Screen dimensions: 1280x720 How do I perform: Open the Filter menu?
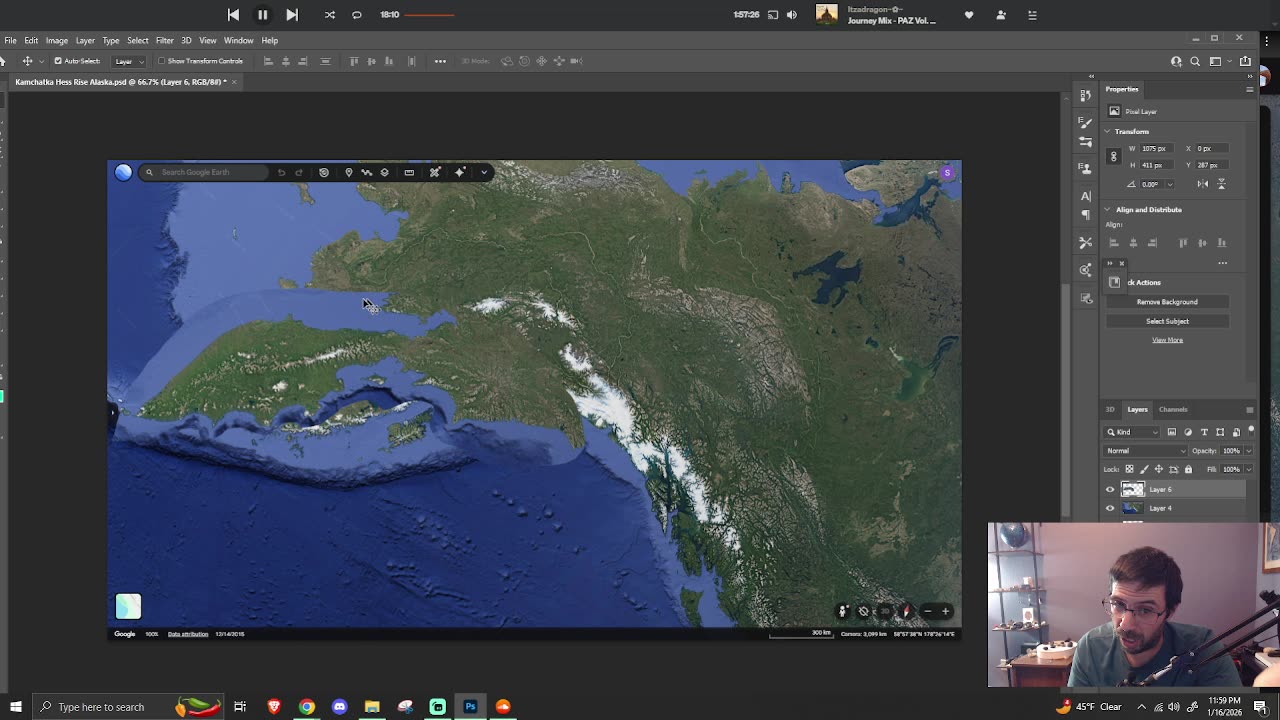pyautogui.click(x=164, y=40)
